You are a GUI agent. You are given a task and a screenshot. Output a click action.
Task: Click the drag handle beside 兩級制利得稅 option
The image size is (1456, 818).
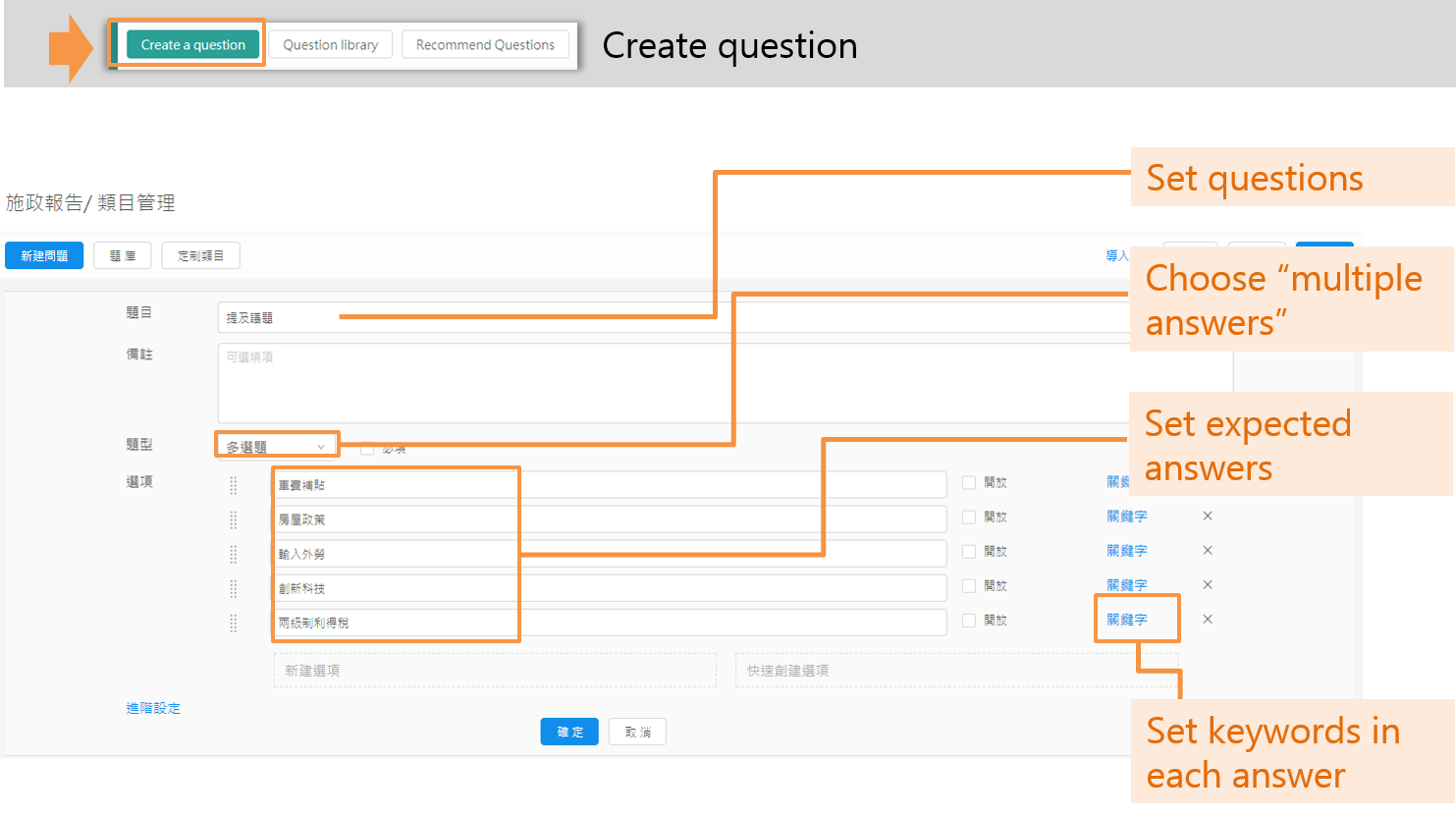click(234, 623)
